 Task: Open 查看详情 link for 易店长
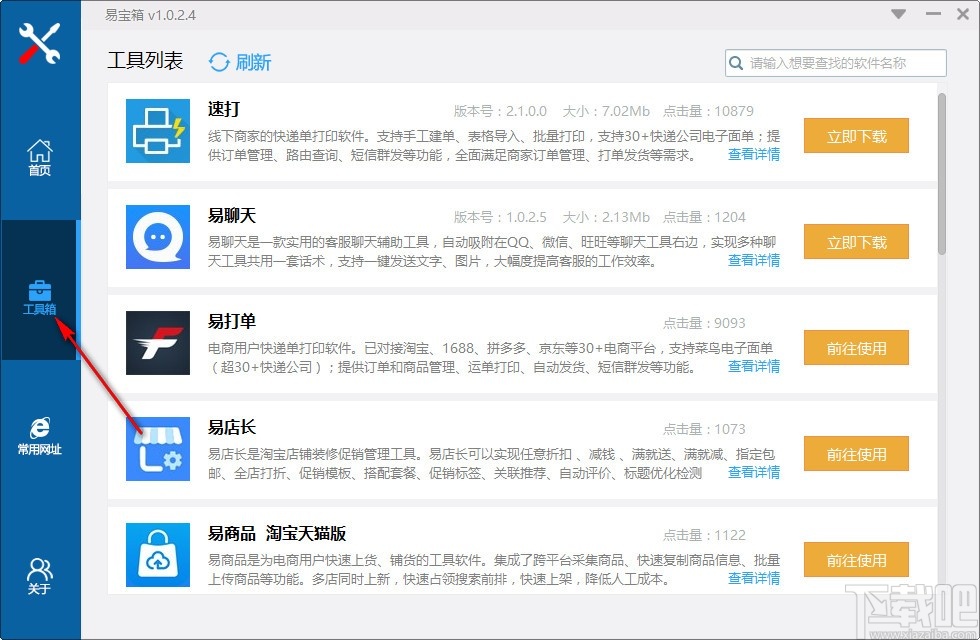point(754,471)
